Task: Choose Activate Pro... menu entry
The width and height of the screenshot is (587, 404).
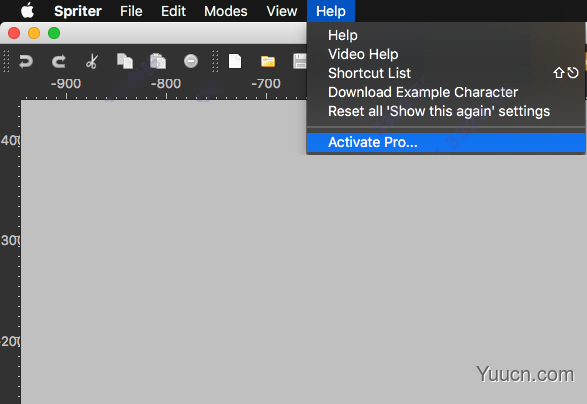Action: [x=446, y=142]
